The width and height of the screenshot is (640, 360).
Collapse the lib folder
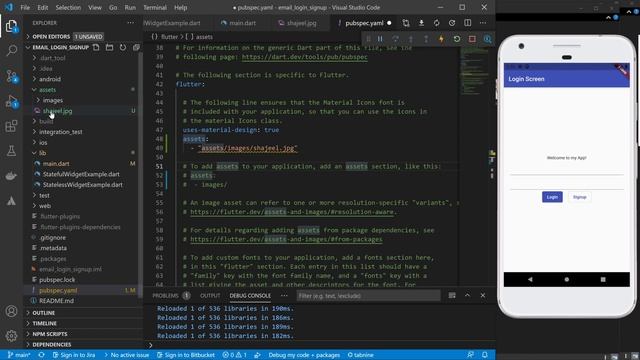[x=42, y=153]
